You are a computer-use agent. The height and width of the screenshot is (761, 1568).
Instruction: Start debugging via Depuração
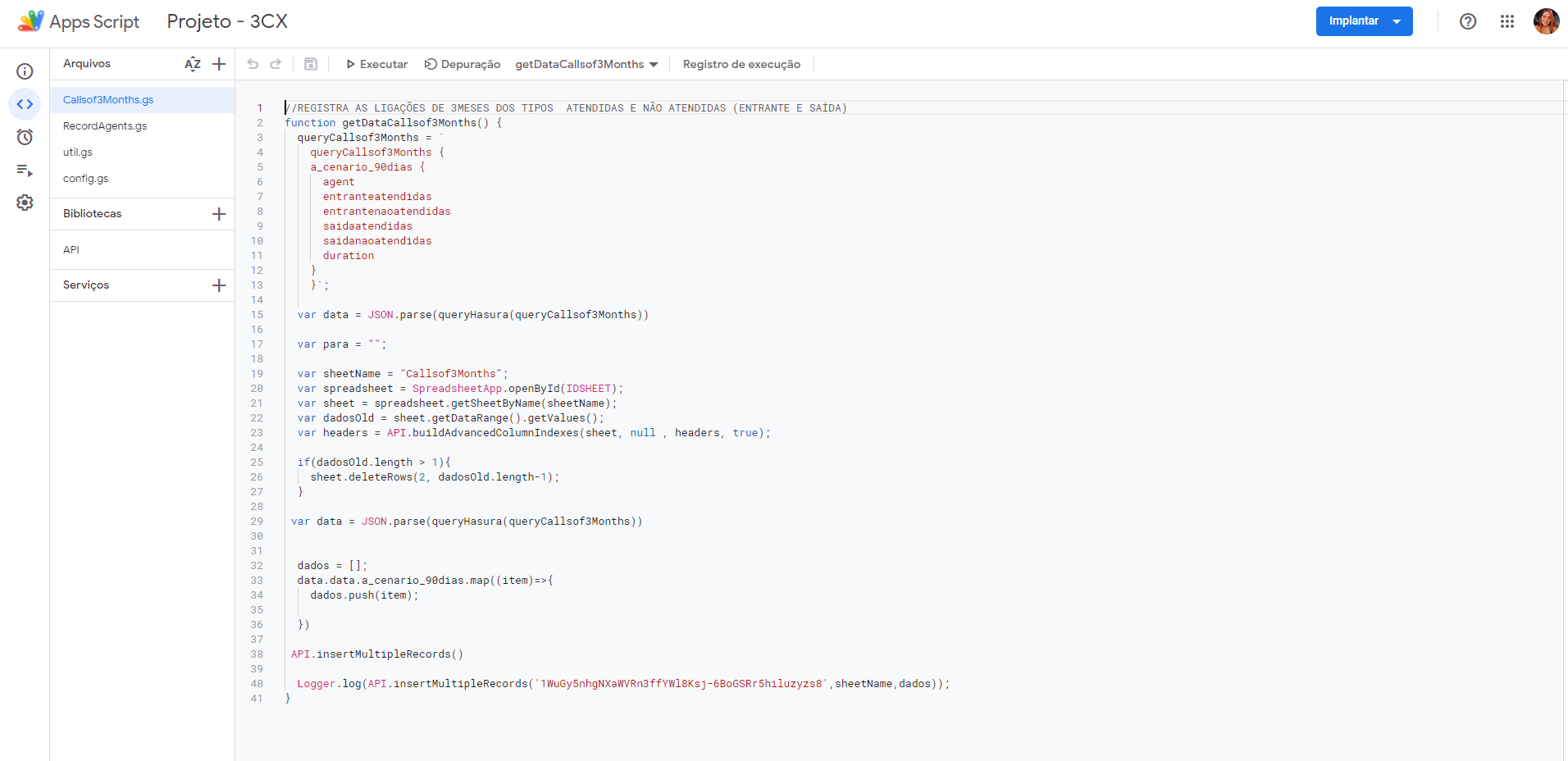click(462, 63)
